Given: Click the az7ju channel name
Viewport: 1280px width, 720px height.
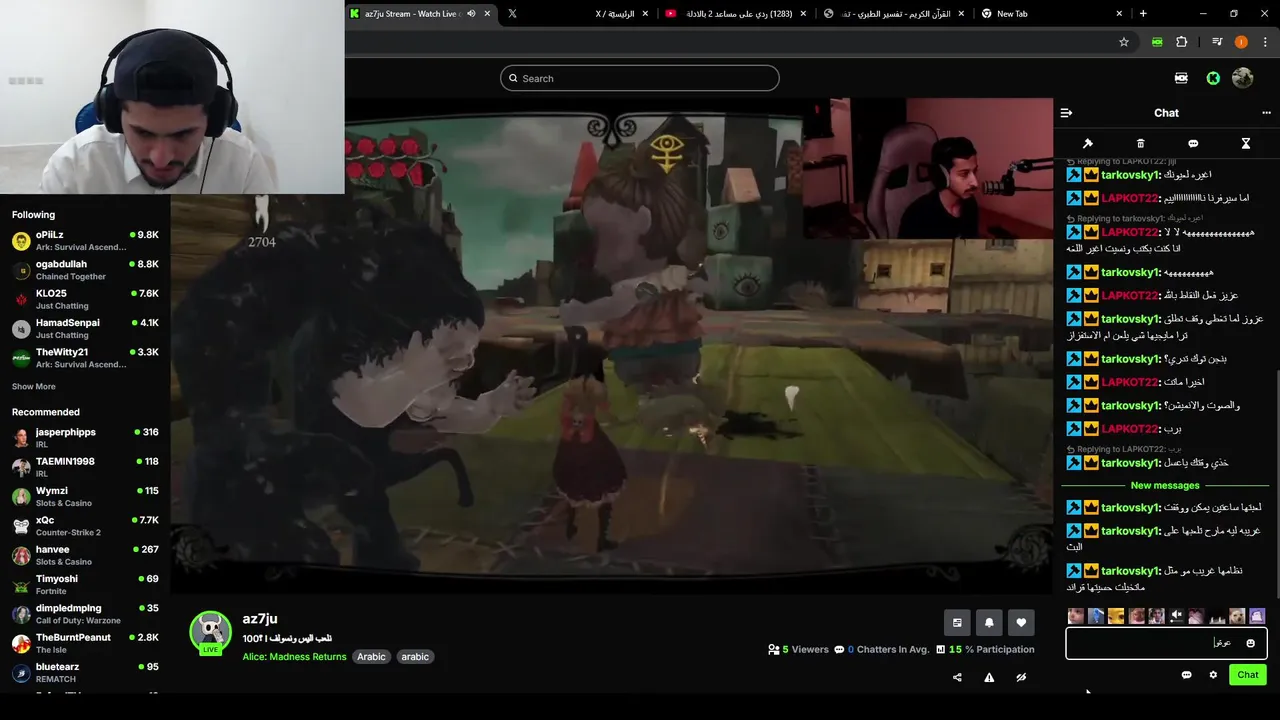Looking at the screenshot, I should coord(260,619).
